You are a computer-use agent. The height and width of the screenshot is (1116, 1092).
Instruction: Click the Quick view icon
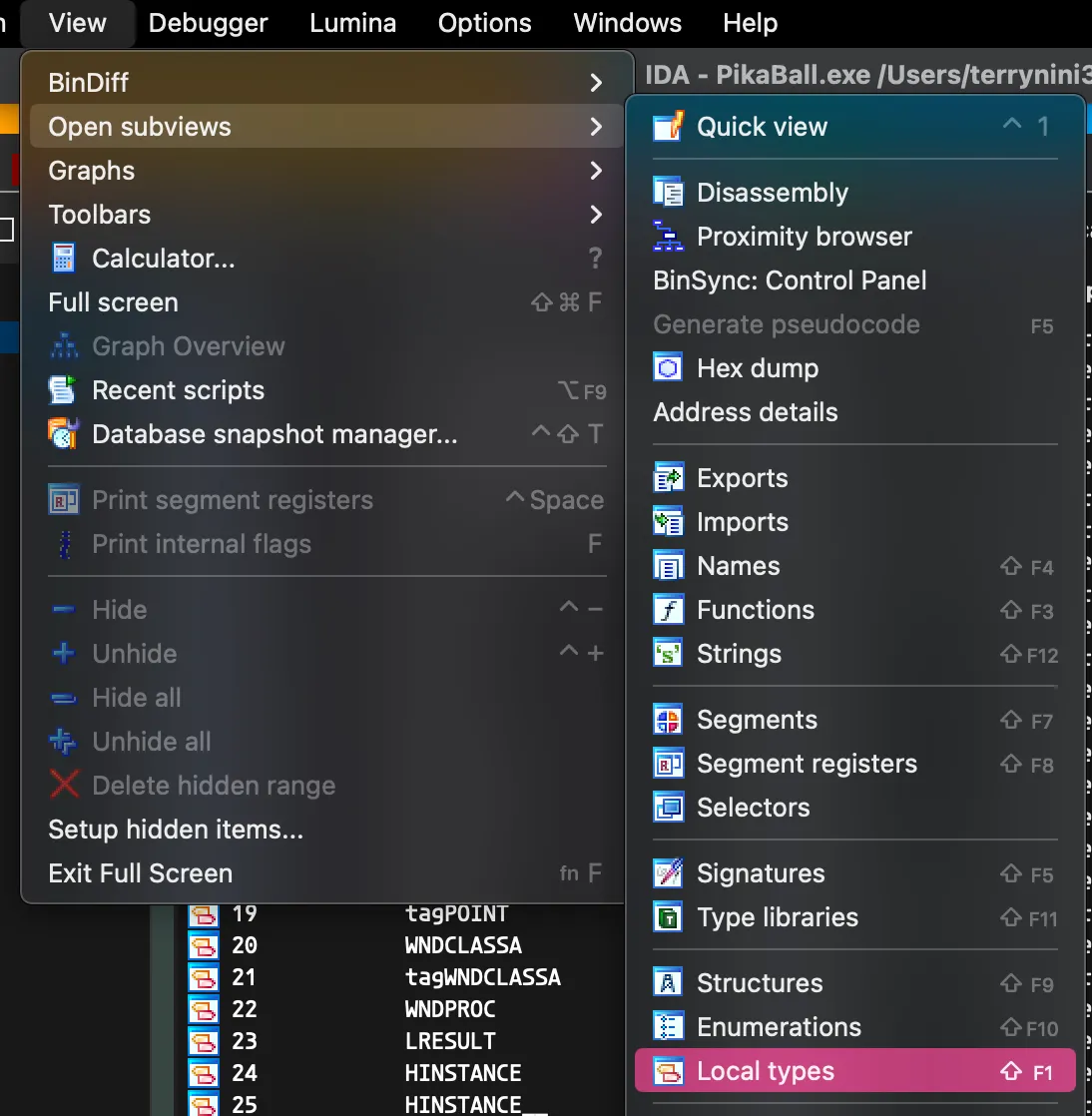point(669,127)
